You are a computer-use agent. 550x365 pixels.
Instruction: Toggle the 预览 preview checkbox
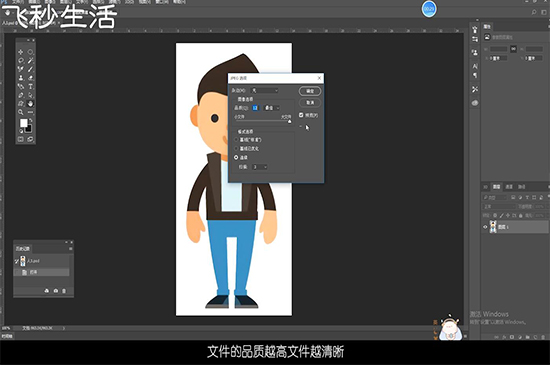[301, 115]
